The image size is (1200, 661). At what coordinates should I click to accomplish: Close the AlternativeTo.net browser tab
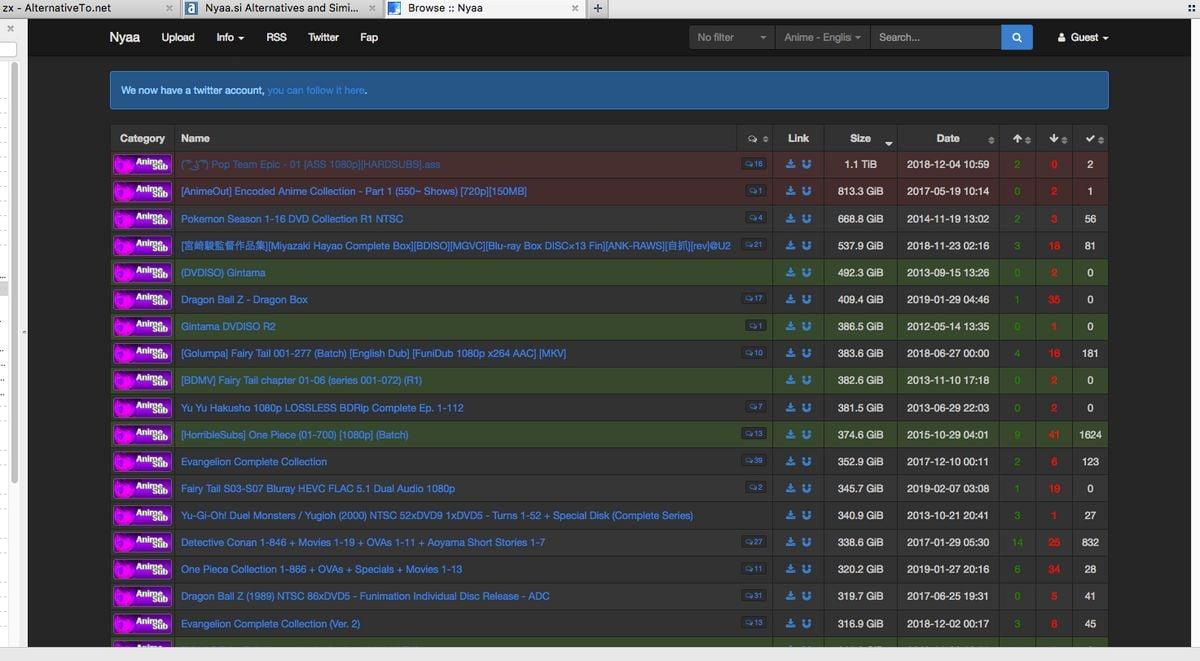[169, 8]
